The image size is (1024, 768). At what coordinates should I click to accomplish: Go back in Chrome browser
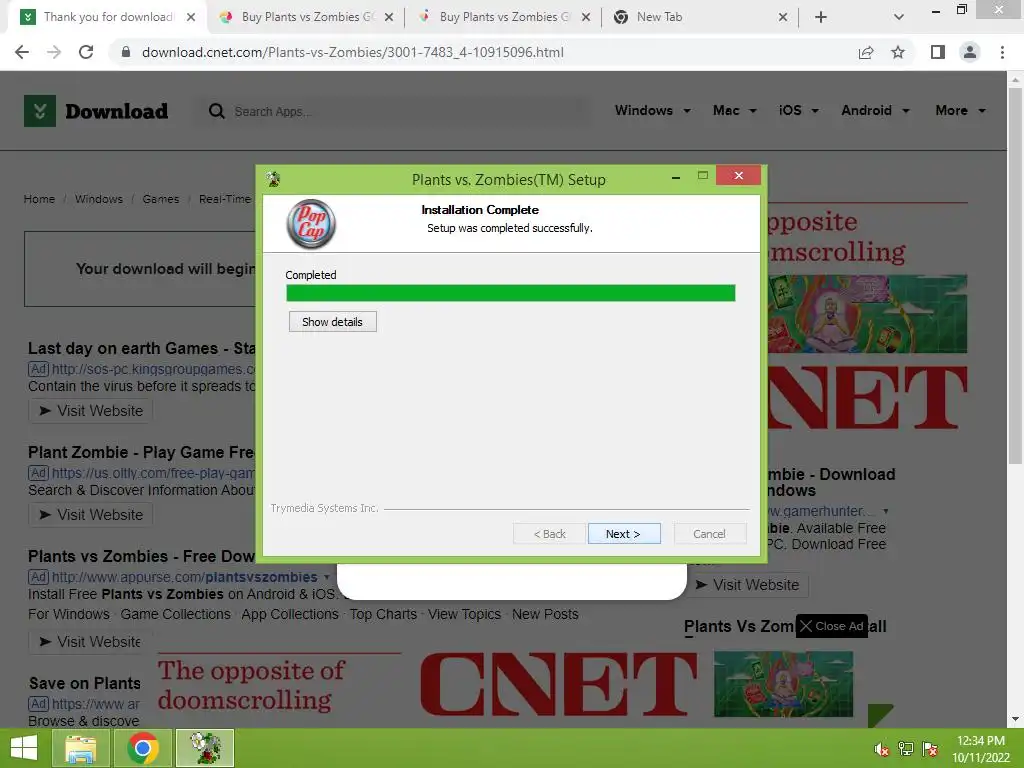click(x=22, y=52)
